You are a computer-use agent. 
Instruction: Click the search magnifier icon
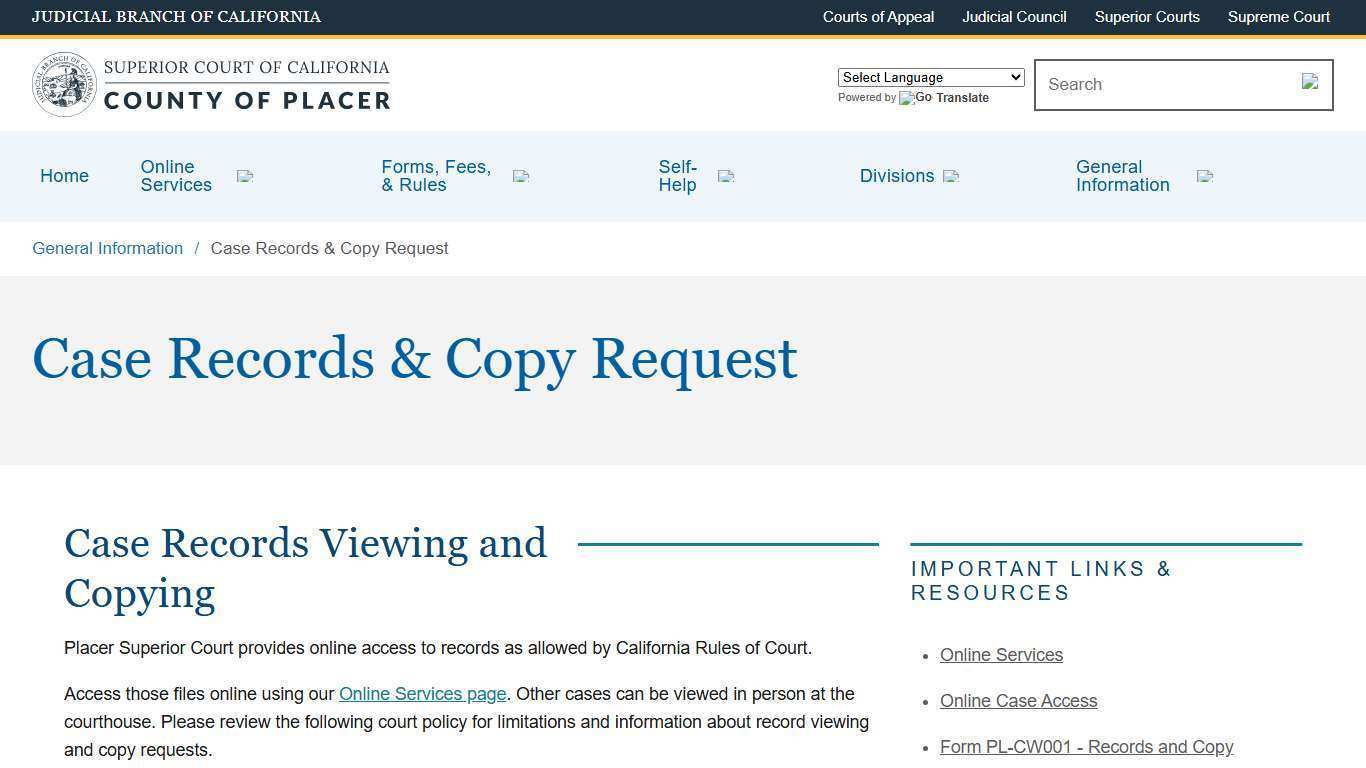(1309, 82)
